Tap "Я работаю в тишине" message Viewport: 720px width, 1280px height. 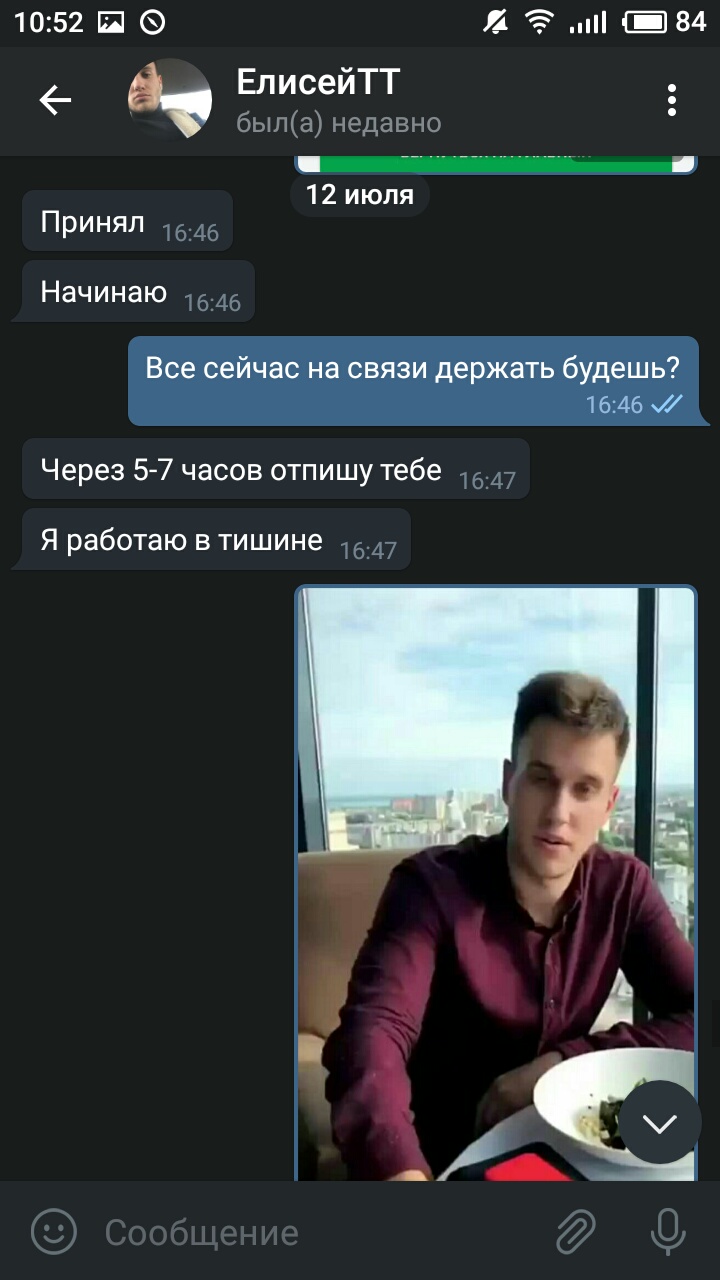(216, 539)
